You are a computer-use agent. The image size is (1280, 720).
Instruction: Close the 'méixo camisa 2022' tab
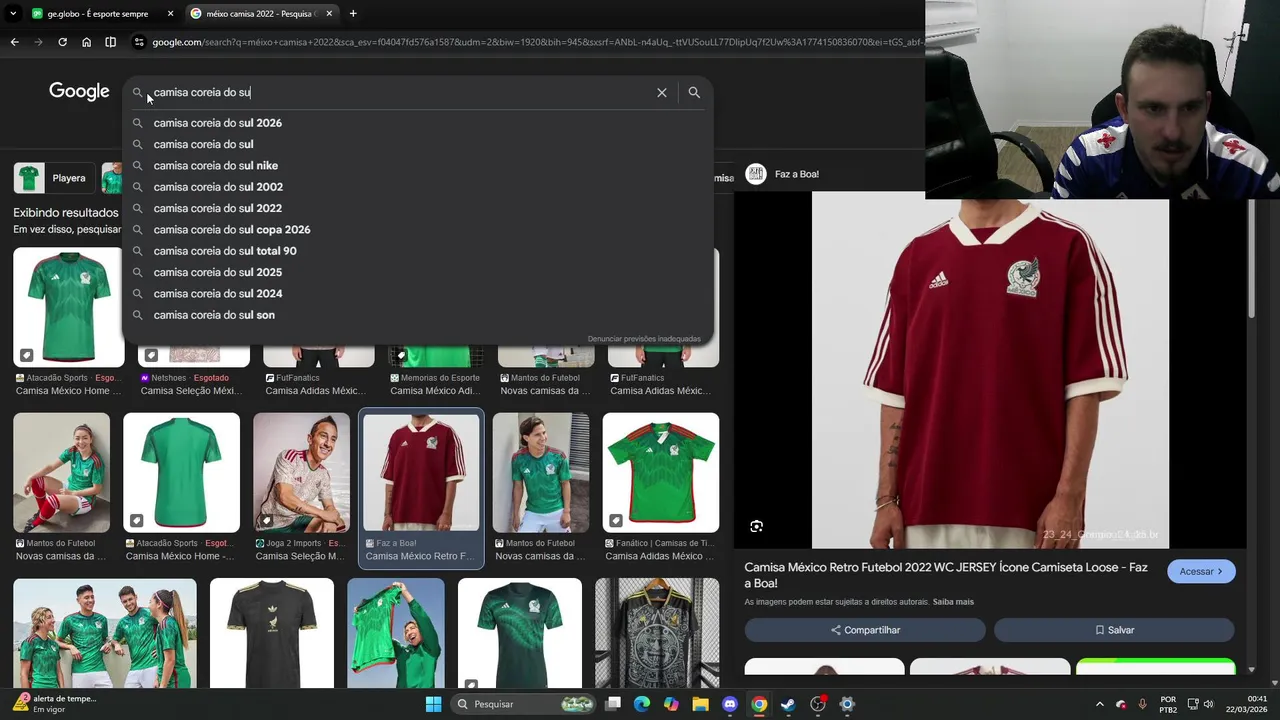329,14
